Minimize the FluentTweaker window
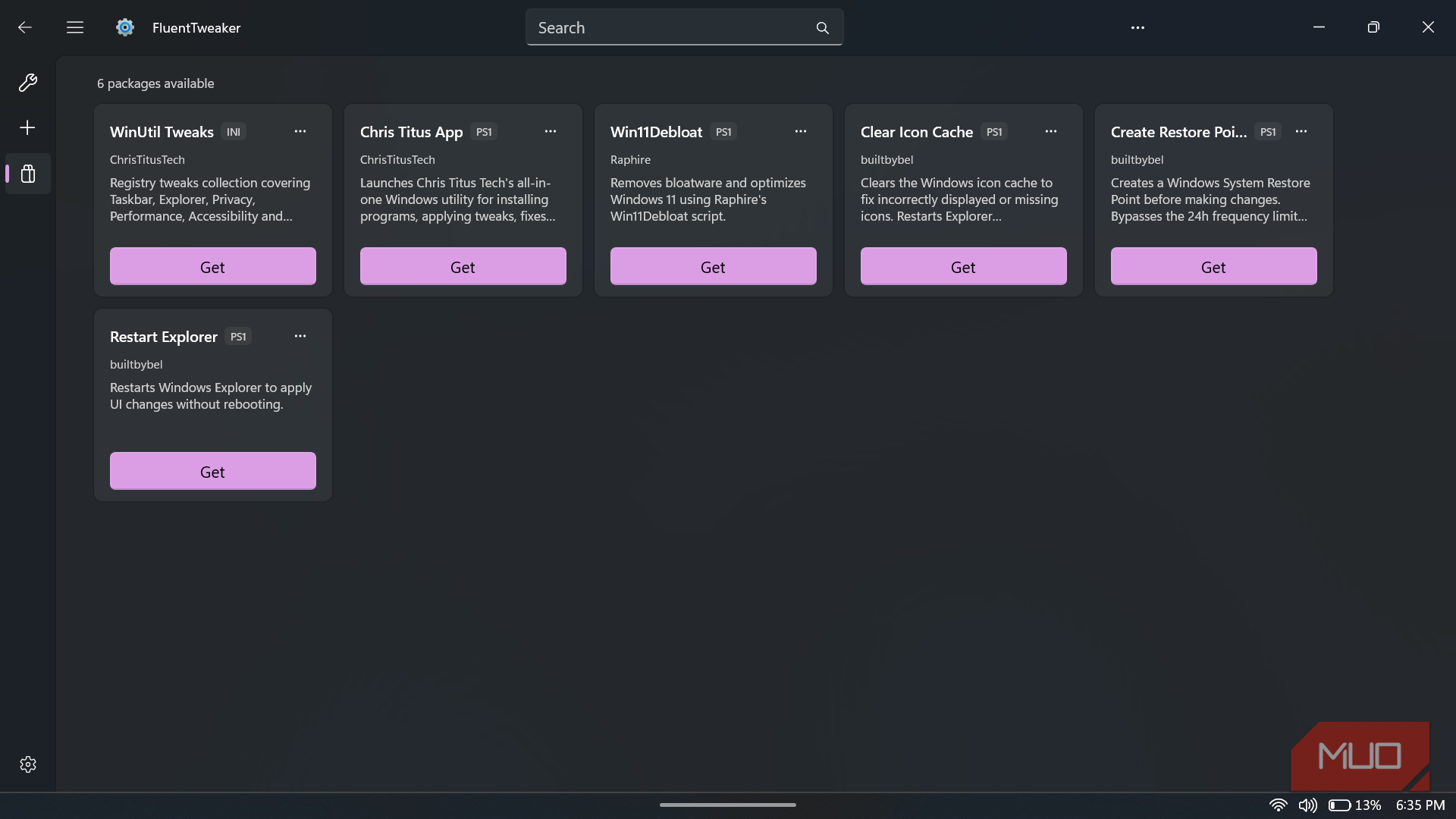The width and height of the screenshot is (1456, 819). 1319,27
